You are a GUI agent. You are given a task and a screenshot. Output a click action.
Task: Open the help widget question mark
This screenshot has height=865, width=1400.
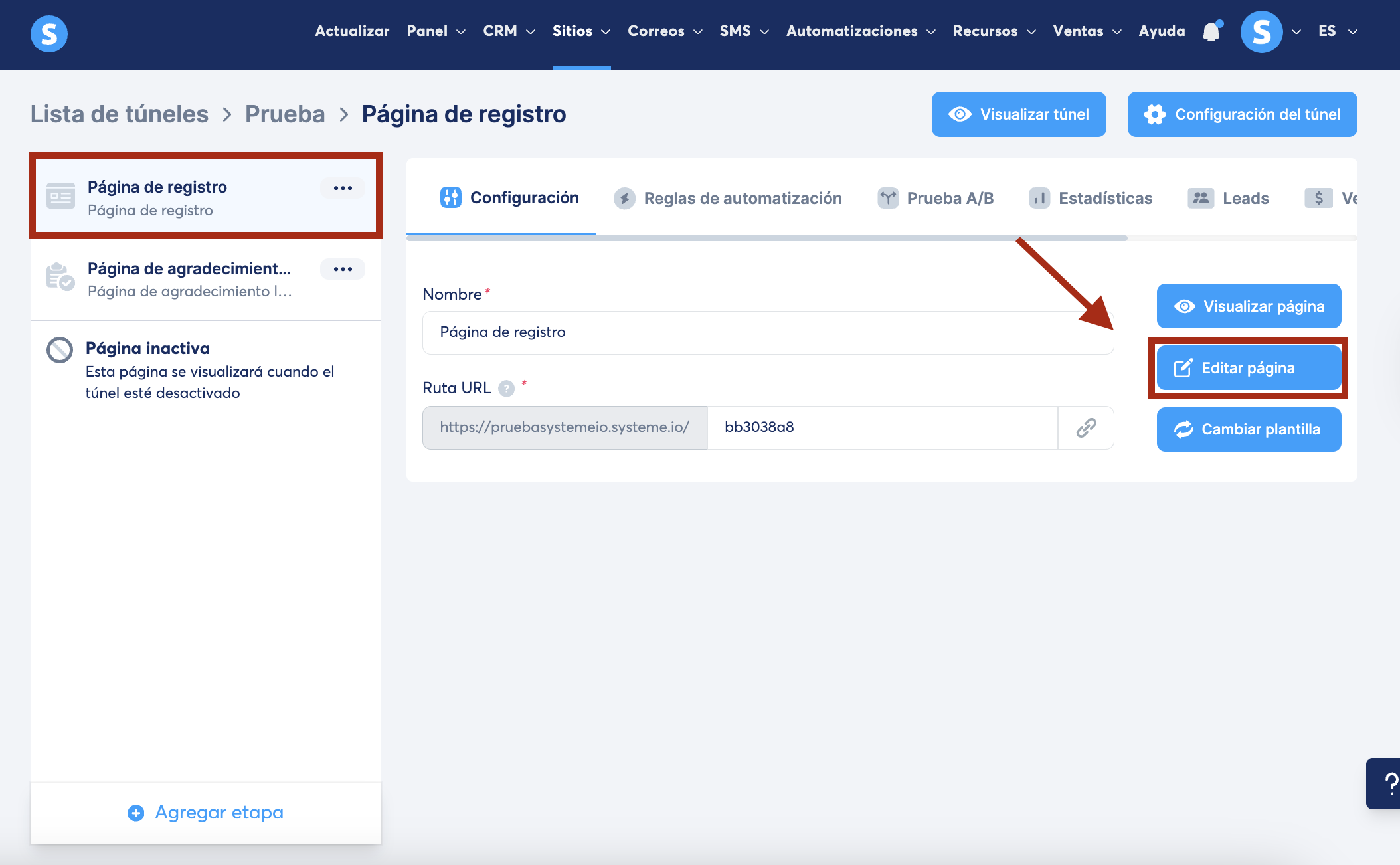(1388, 783)
